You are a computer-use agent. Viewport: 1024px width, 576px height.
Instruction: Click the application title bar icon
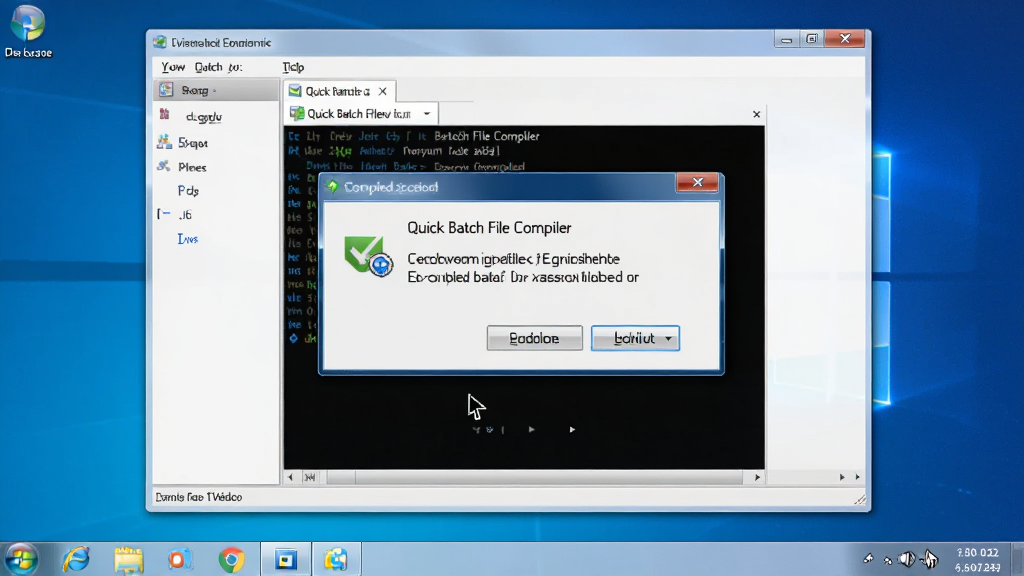point(160,42)
